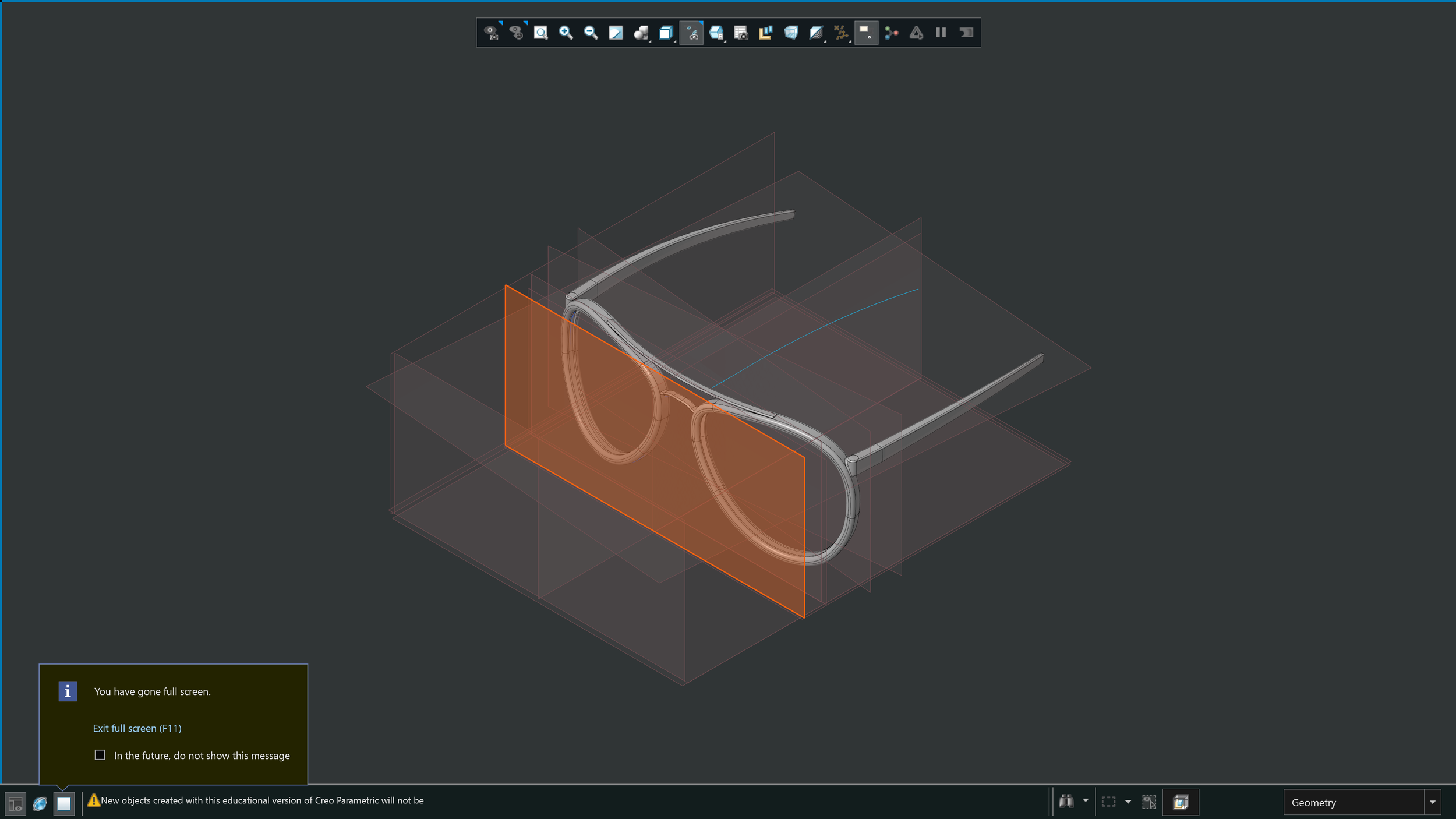Screen dimensions: 1456x819
Task: Expand the selection box dropdown arrow
Action: (1128, 802)
